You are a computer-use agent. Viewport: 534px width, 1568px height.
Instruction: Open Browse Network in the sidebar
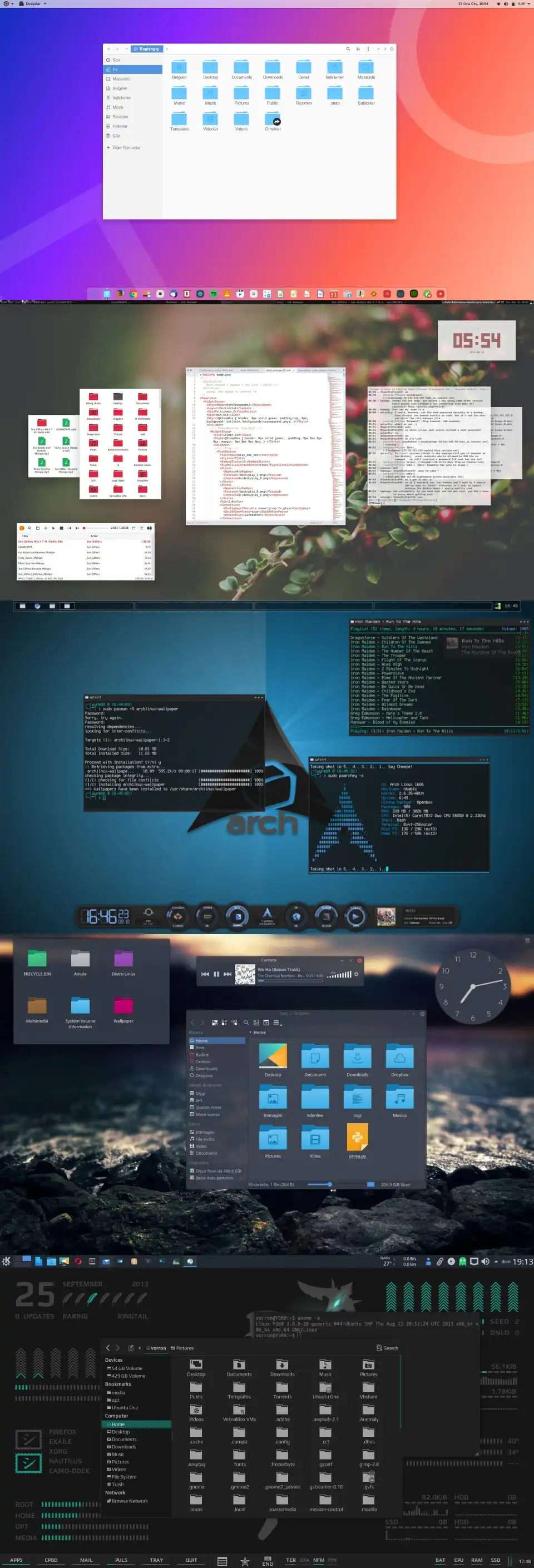pos(127,1500)
